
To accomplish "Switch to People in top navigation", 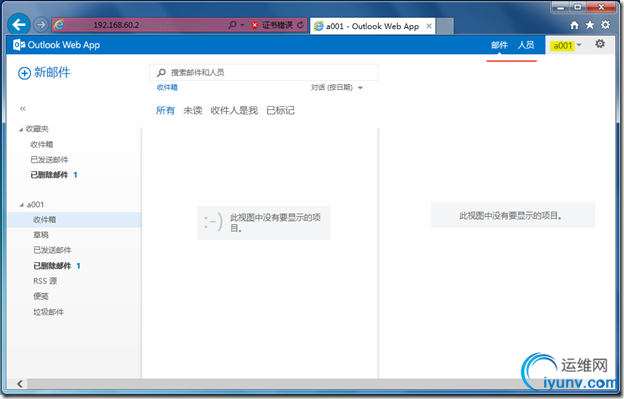I will pyautogui.click(x=526, y=45).
